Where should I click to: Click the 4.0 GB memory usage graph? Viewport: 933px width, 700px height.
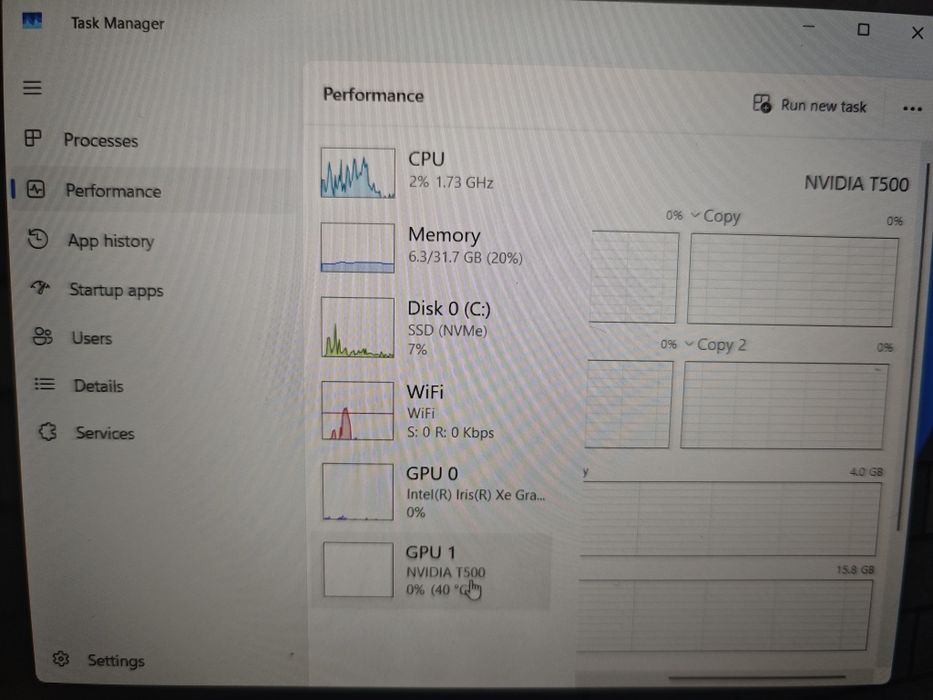(x=730, y=518)
